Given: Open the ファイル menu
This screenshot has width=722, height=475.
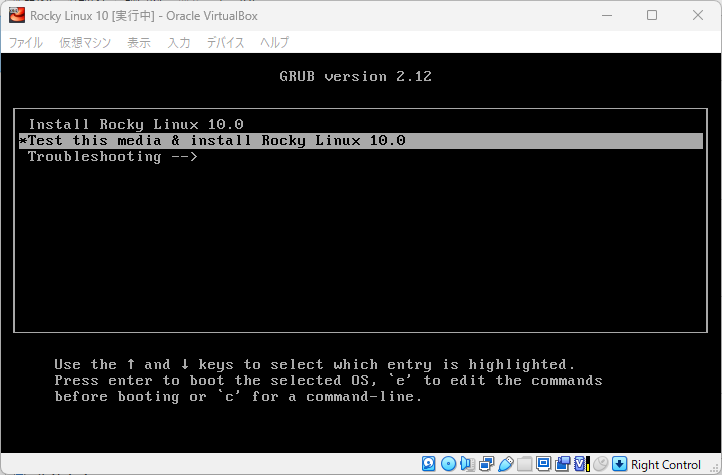Looking at the screenshot, I should (26, 42).
